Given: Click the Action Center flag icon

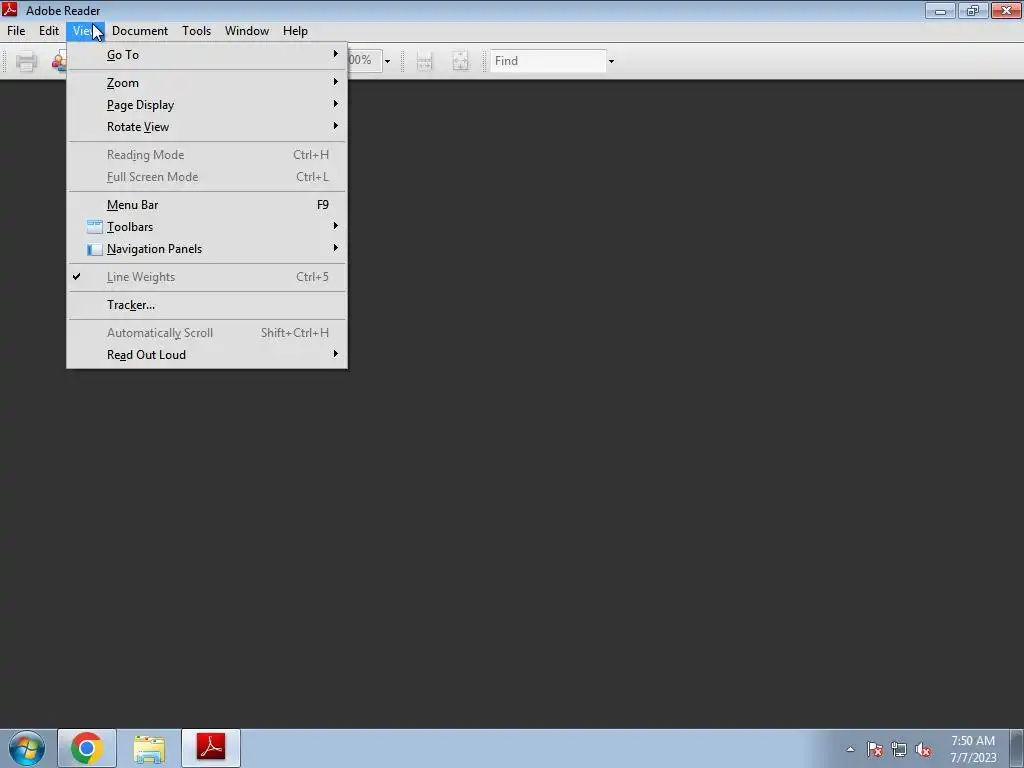Looking at the screenshot, I should pos(875,749).
